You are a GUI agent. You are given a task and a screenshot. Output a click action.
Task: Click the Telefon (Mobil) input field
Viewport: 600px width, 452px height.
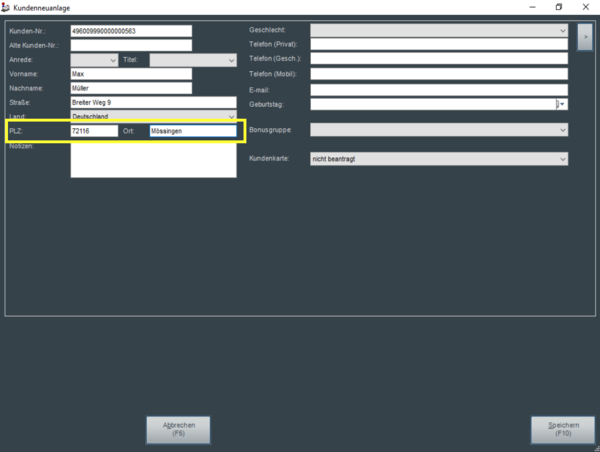pyautogui.click(x=438, y=74)
